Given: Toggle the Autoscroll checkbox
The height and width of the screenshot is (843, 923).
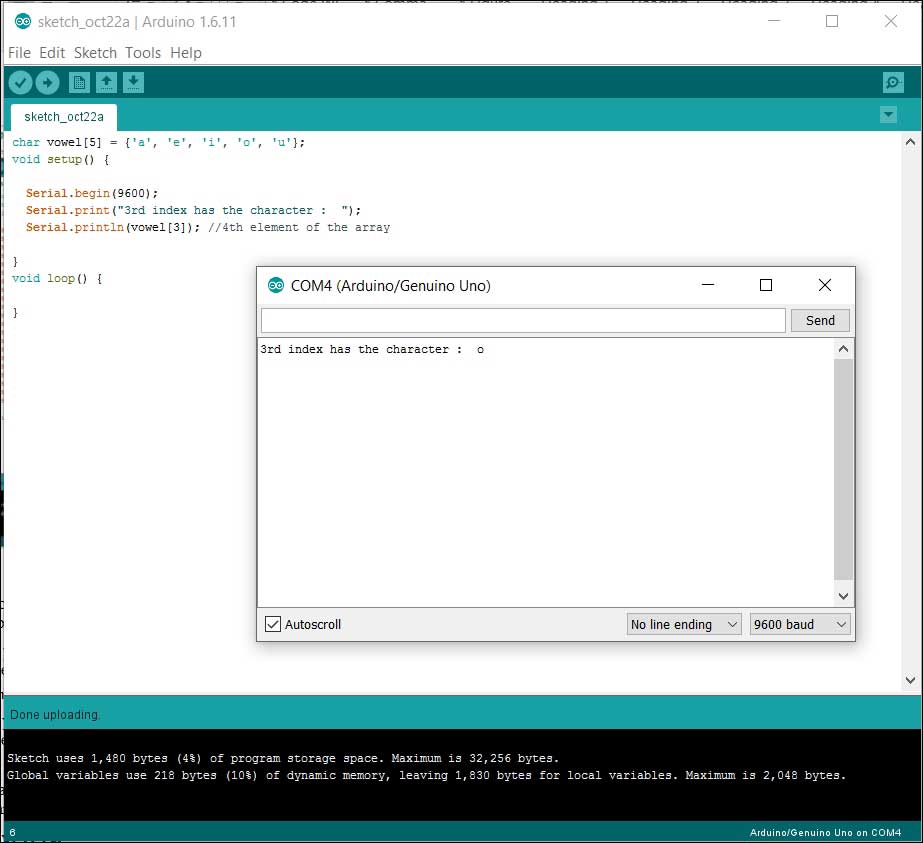Looking at the screenshot, I should coord(273,624).
